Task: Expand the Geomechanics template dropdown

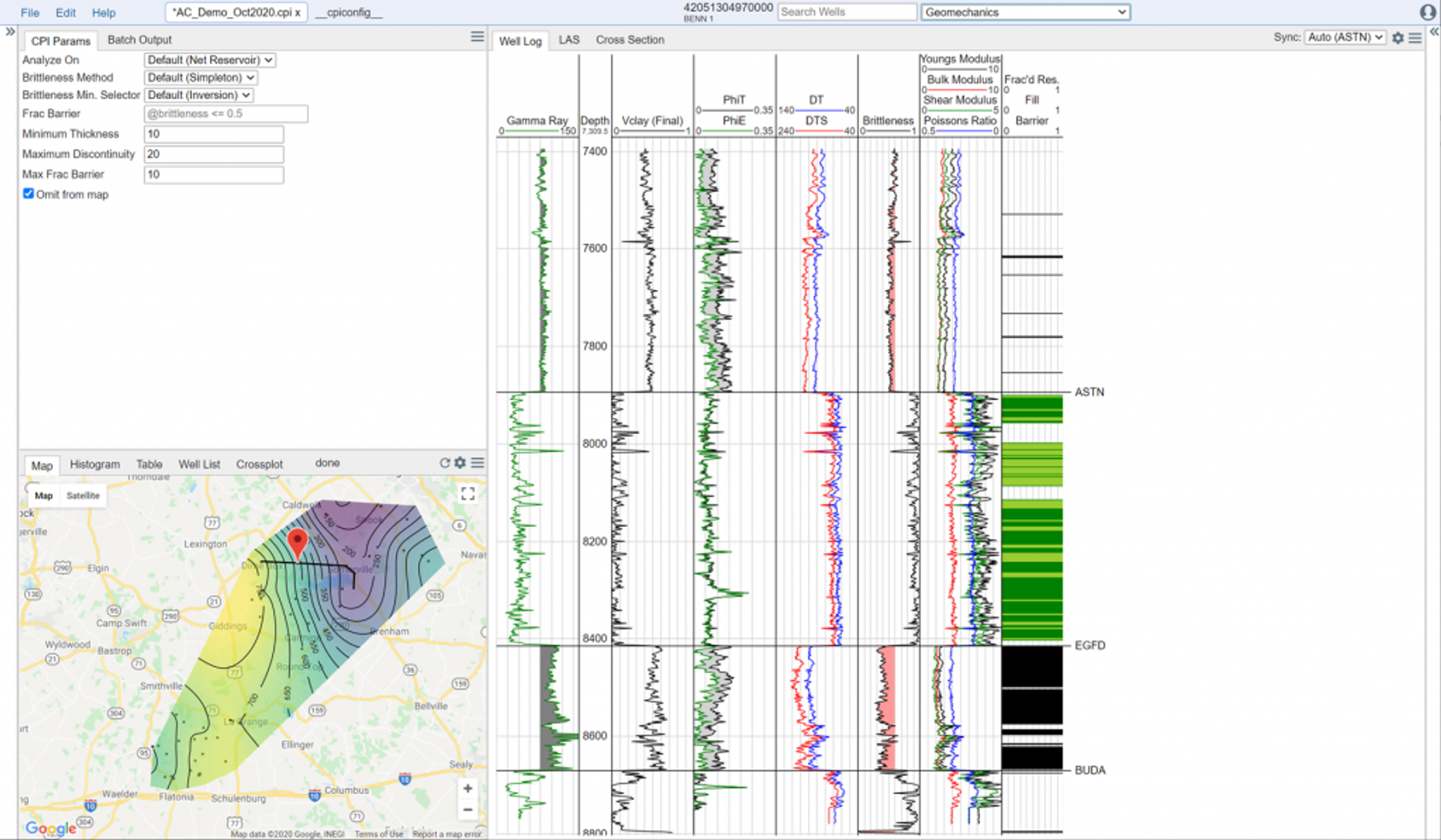Action: 1025,12
